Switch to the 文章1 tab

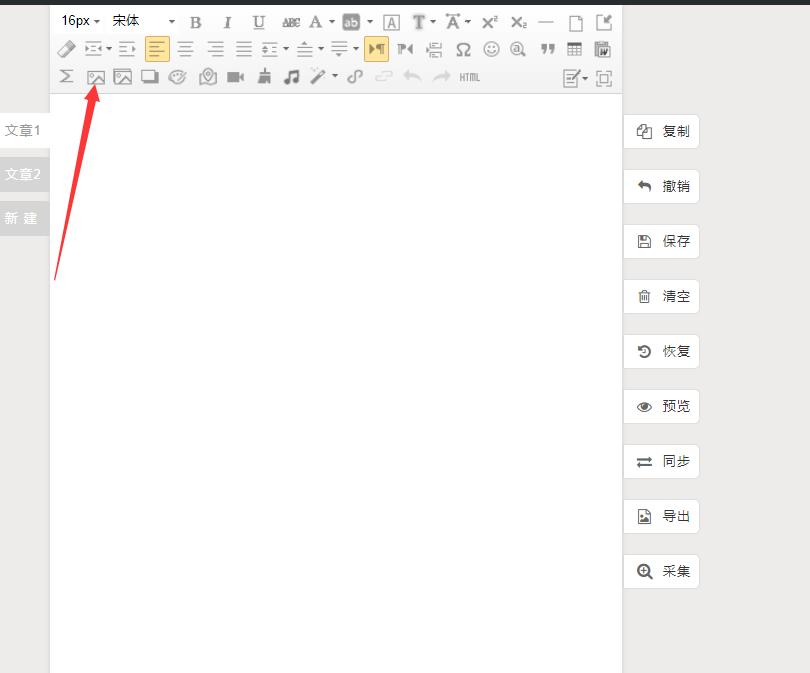pyautogui.click(x=25, y=131)
